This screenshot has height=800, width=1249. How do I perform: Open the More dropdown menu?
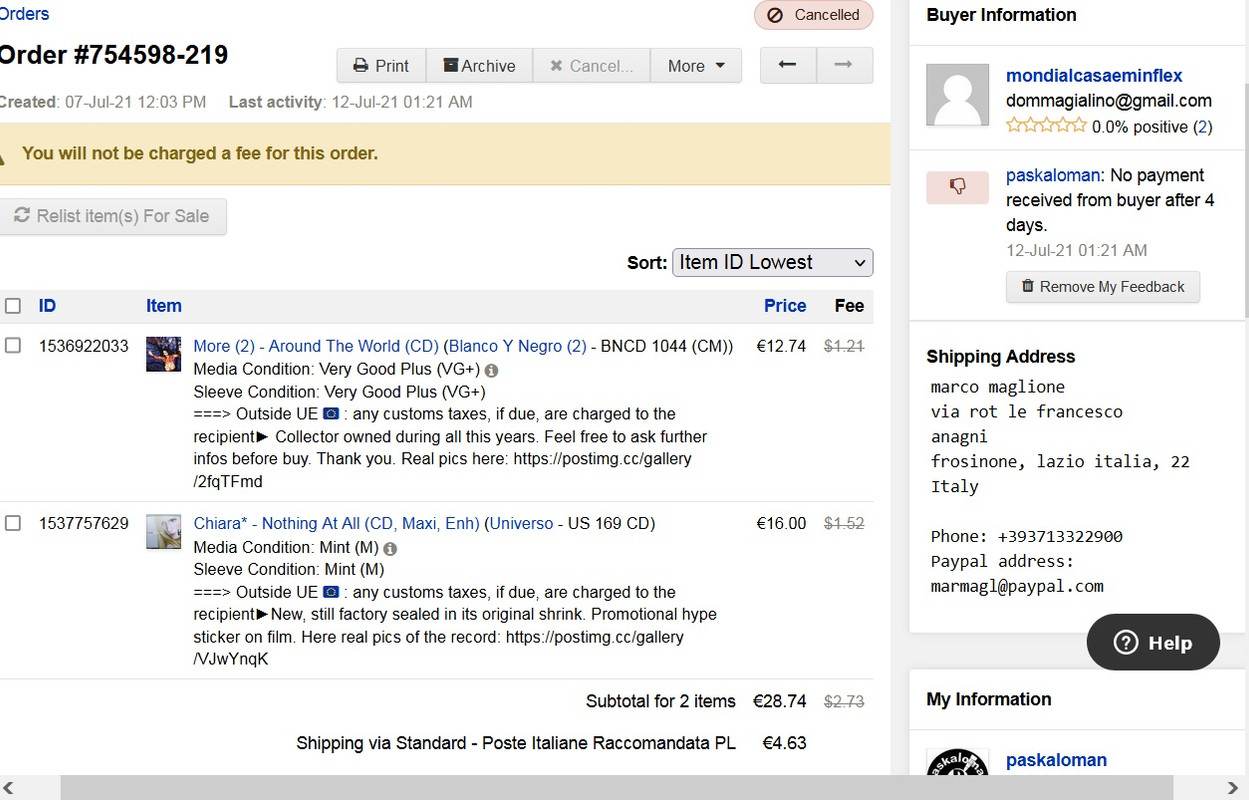696,66
